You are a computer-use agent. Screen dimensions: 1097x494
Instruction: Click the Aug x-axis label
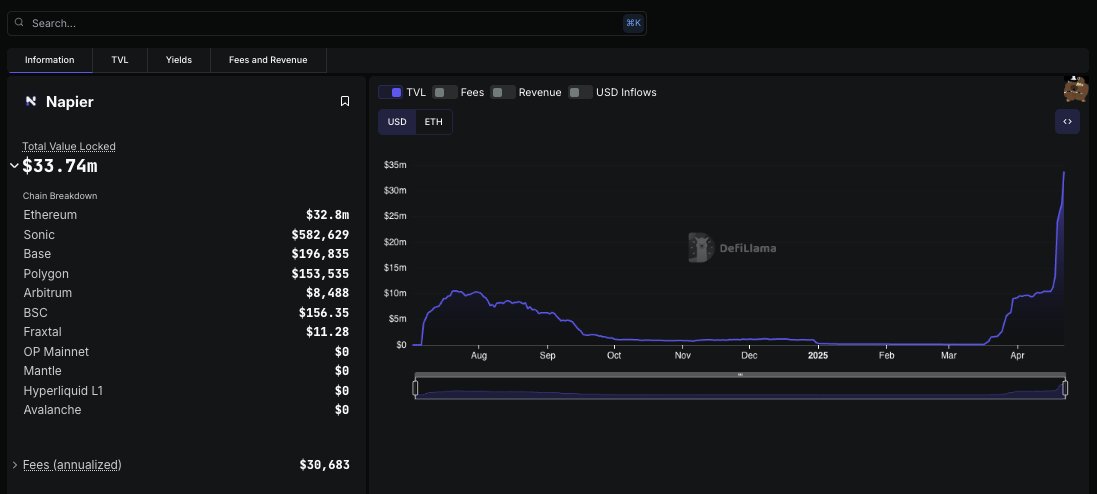tap(479, 355)
